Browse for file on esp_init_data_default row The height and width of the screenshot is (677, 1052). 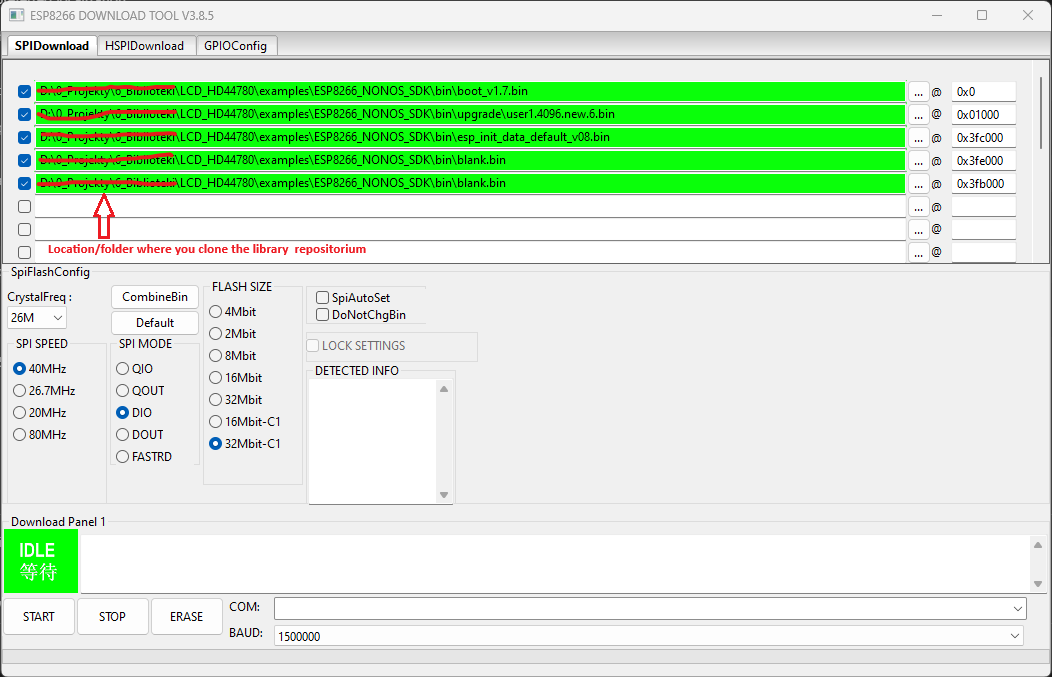tap(918, 138)
